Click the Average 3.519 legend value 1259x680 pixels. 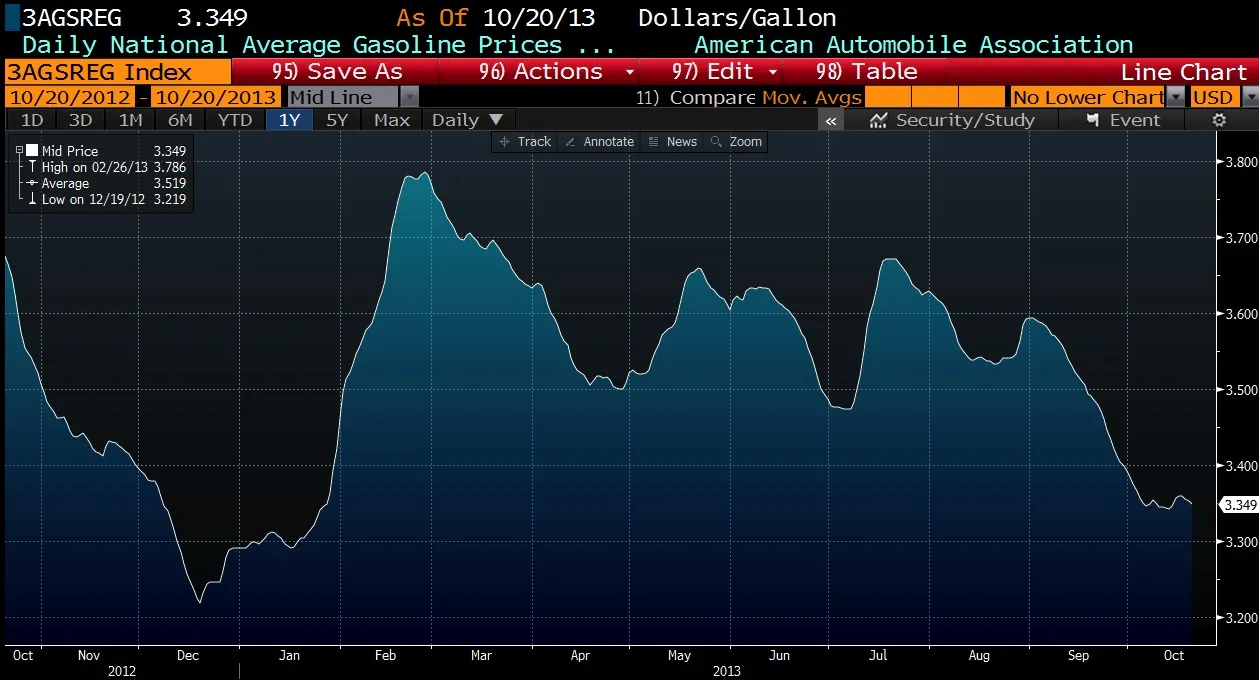(x=170, y=184)
